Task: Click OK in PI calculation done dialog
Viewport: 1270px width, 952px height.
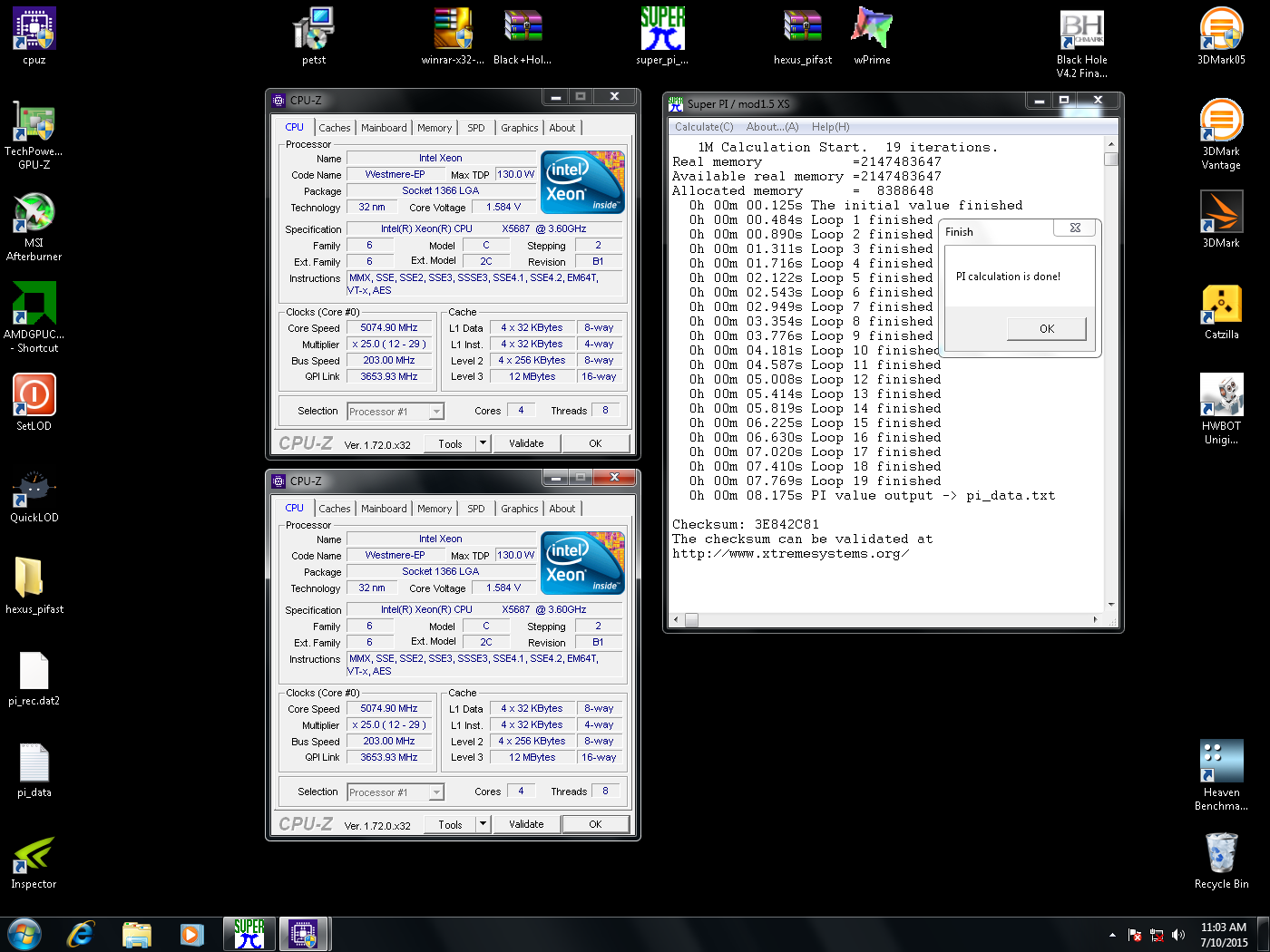Action: tap(1046, 329)
